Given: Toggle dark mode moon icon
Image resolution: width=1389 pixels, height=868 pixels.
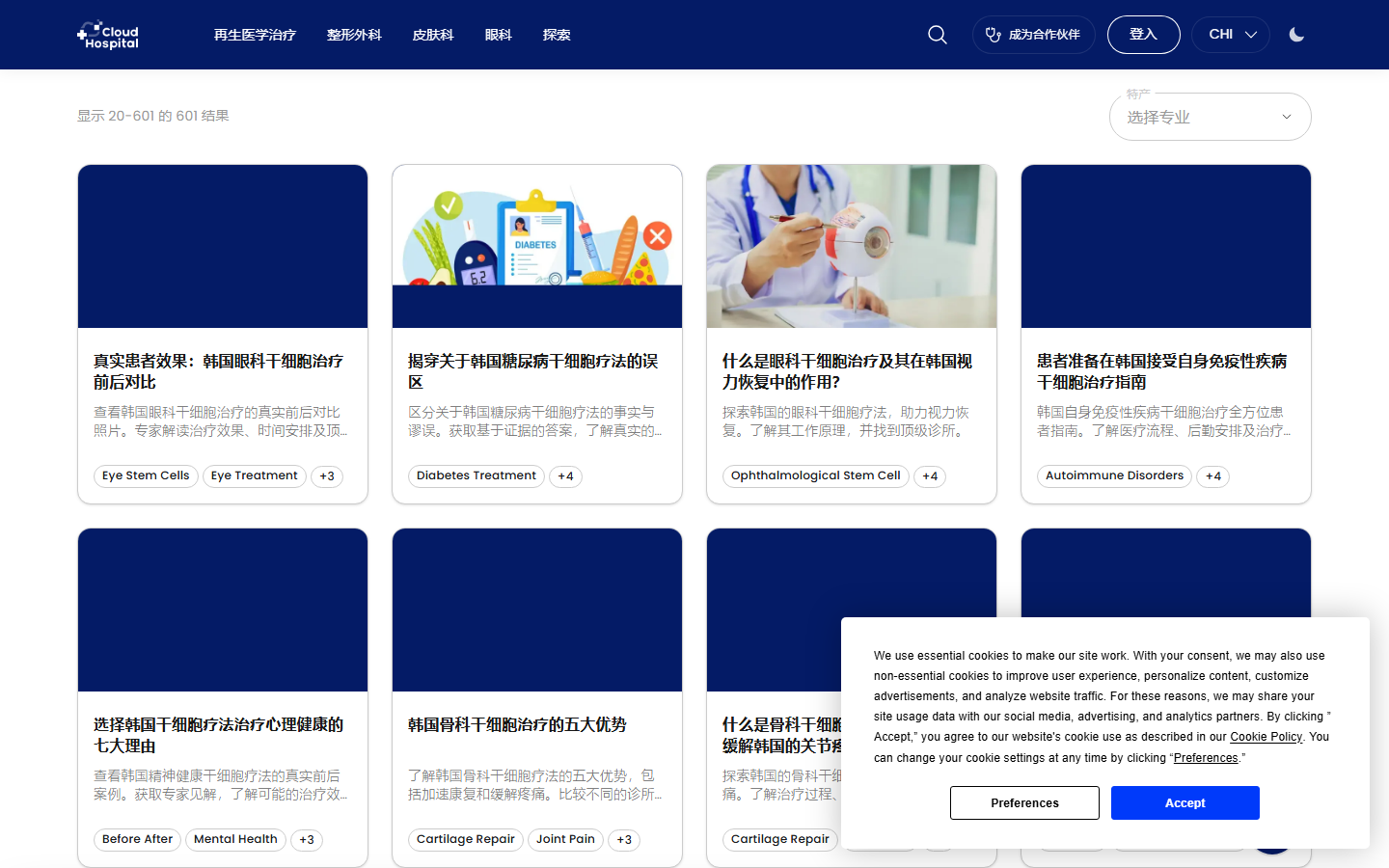Looking at the screenshot, I should point(1296,35).
